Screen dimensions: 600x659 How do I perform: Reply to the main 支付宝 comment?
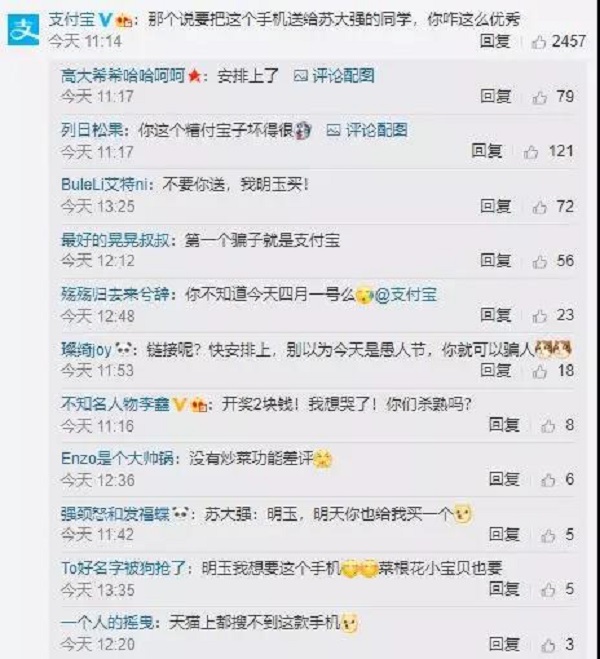pos(495,41)
